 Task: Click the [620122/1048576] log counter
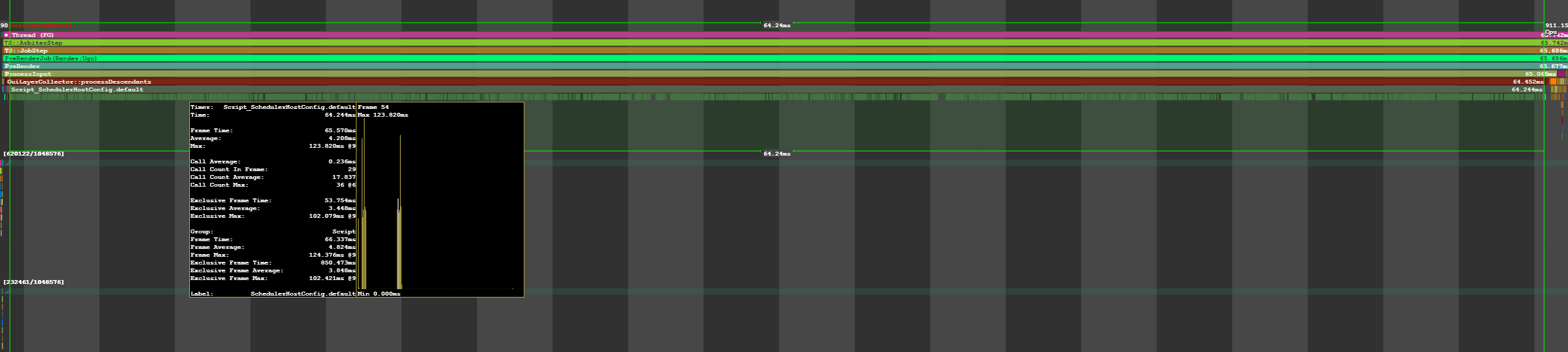pos(34,154)
